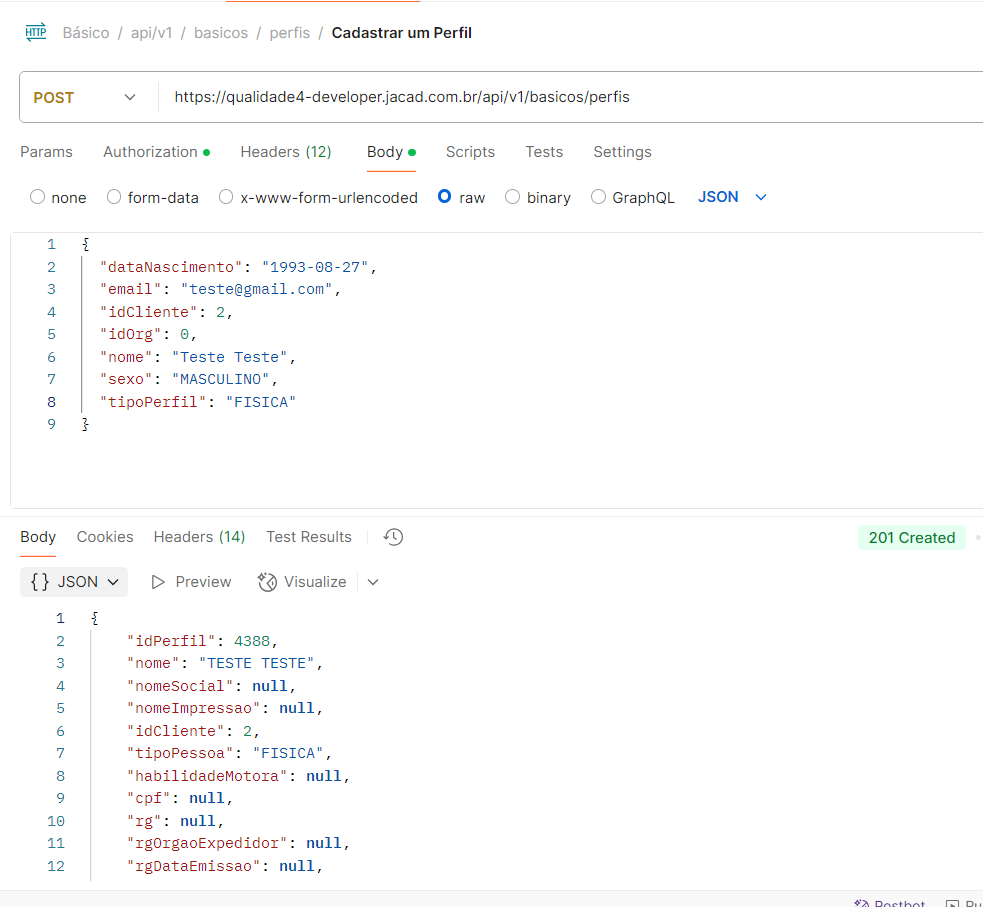
Task: Click the nomeSocial null response line
Action: point(211,686)
